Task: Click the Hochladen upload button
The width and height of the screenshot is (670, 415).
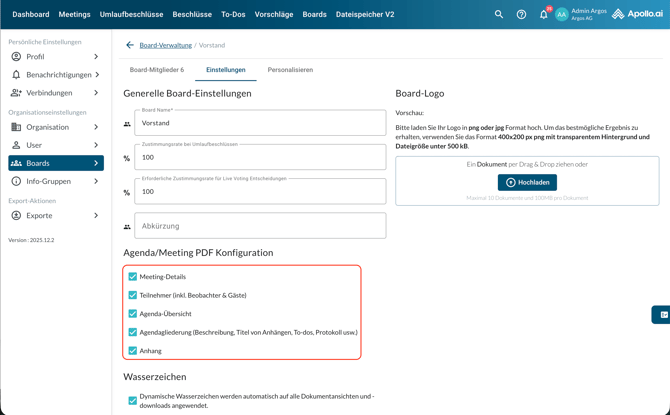Action: 527,183
